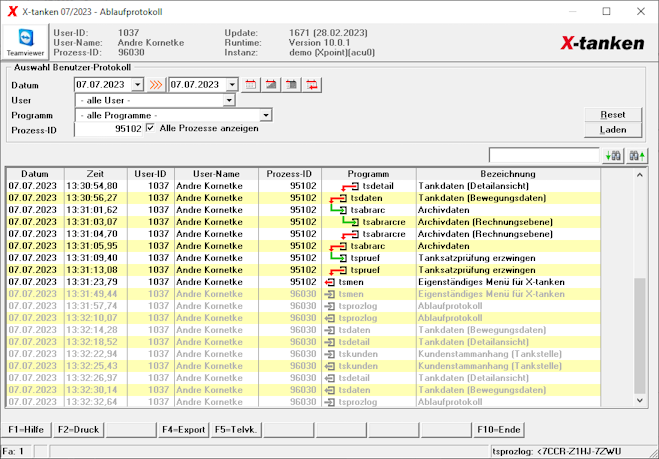The image size is (659, 459).
Task: Click the empty calendar icon beside the end date
Action: point(250,85)
